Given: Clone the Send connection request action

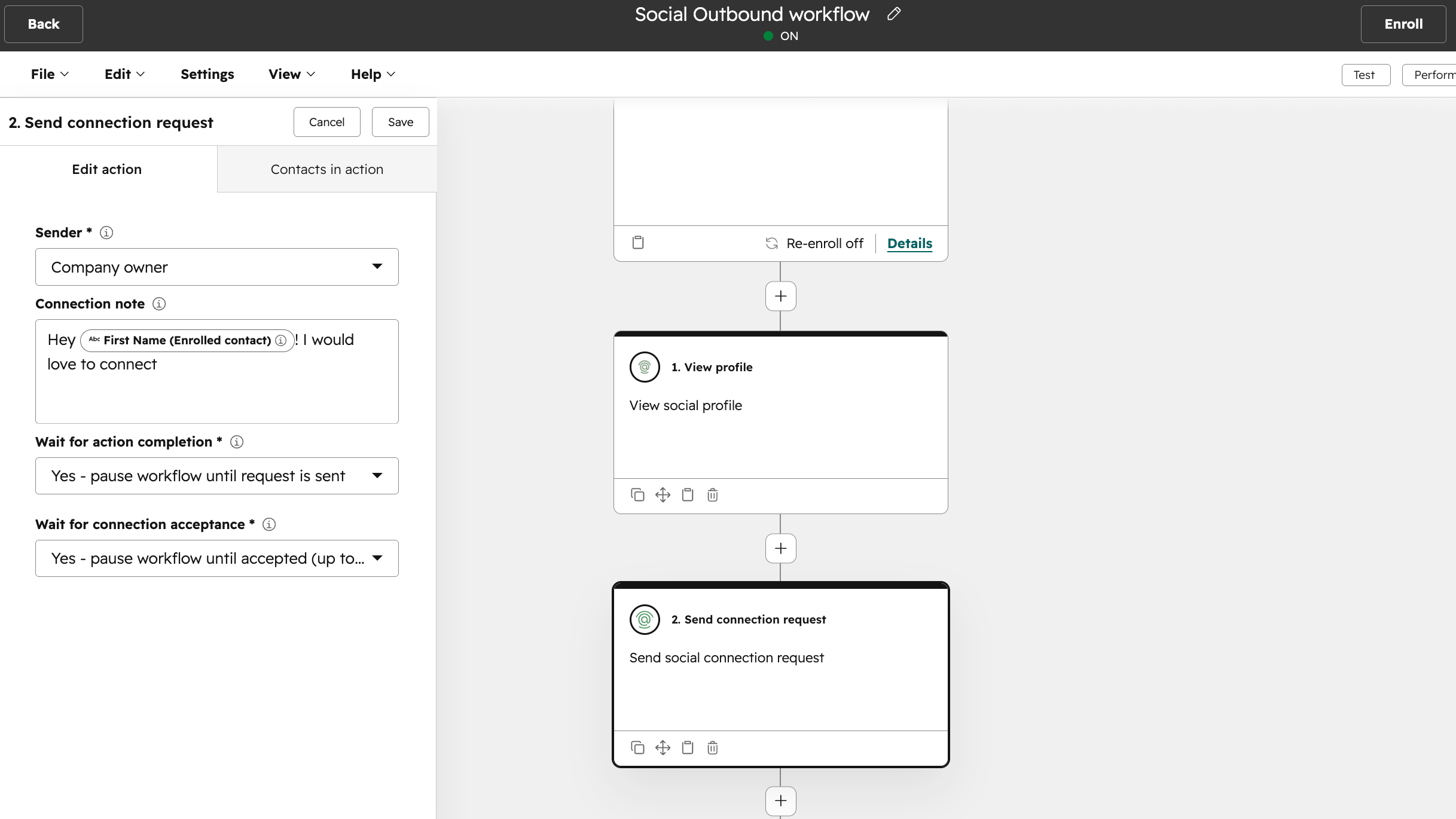Looking at the screenshot, I should tap(637, 748).
